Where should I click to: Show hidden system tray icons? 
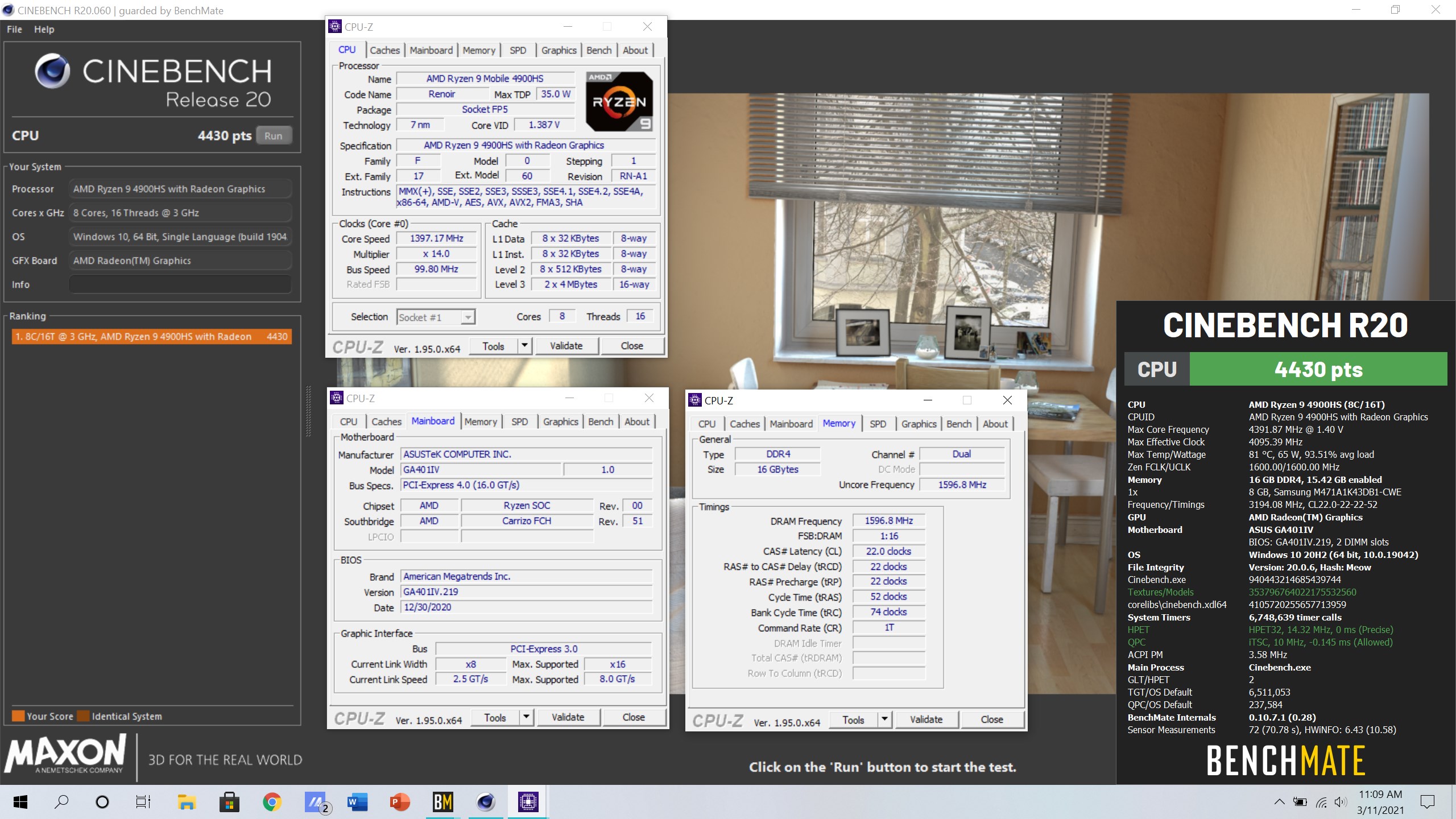[x=1279, y=802]
